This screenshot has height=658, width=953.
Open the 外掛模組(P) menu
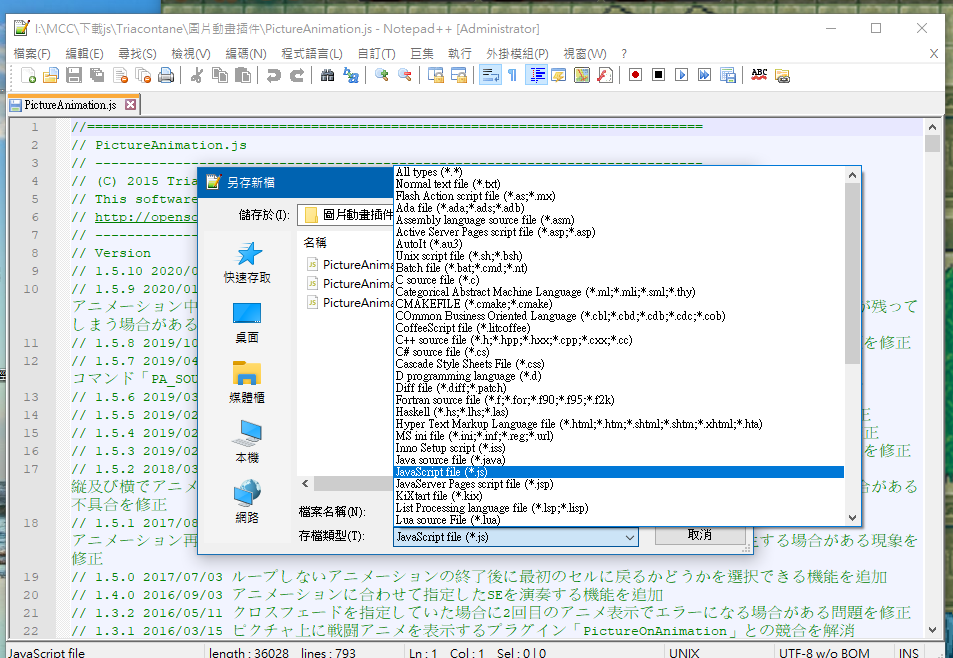tap(517, 53)
